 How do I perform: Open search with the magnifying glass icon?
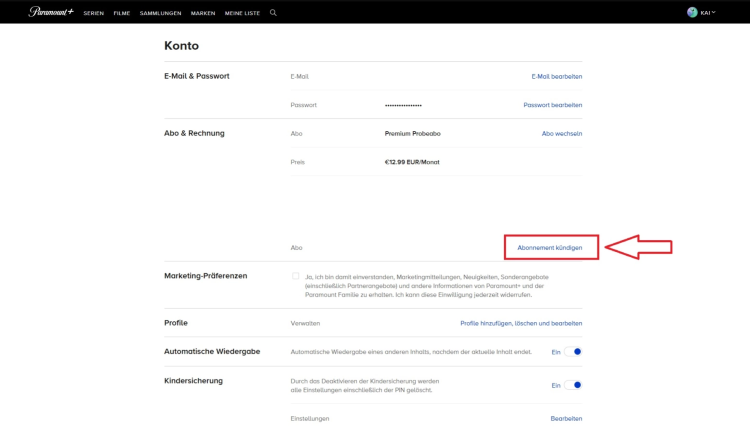pos(273,13)
